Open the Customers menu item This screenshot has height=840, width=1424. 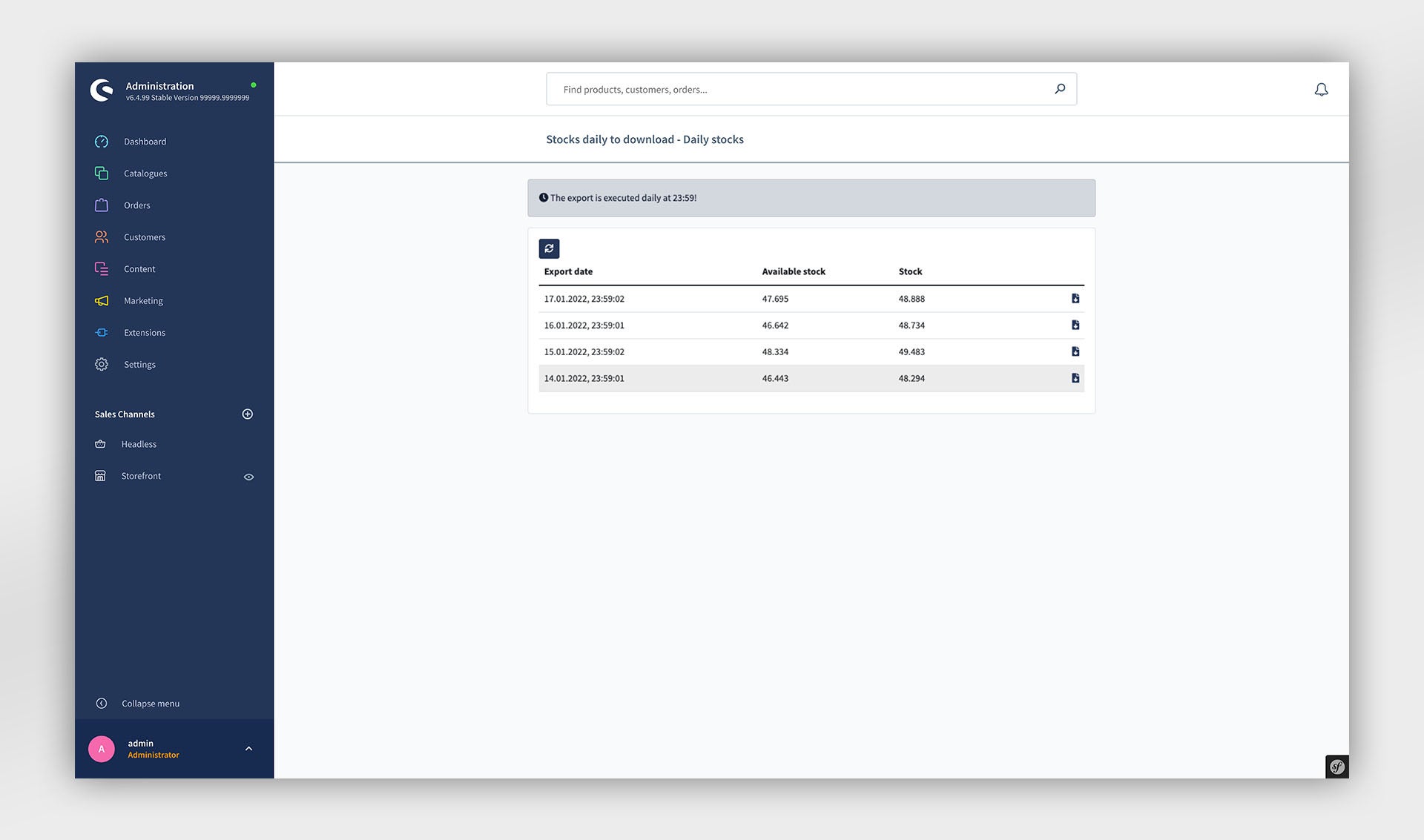point(145,237)
